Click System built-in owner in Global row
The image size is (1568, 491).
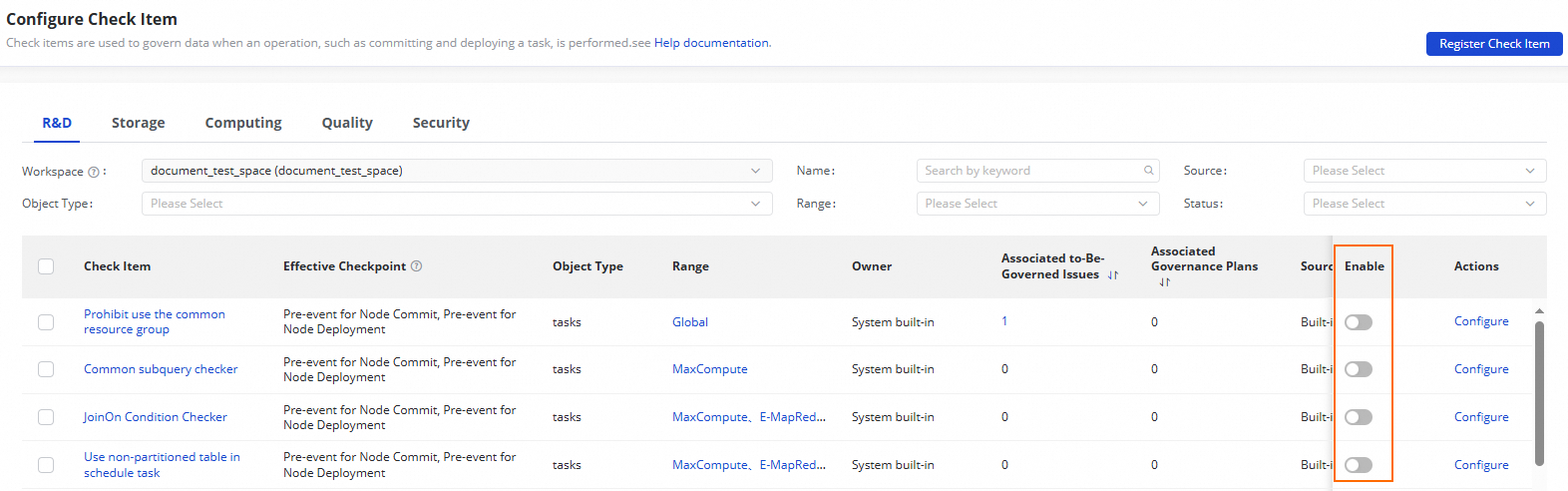coord(893,322)
